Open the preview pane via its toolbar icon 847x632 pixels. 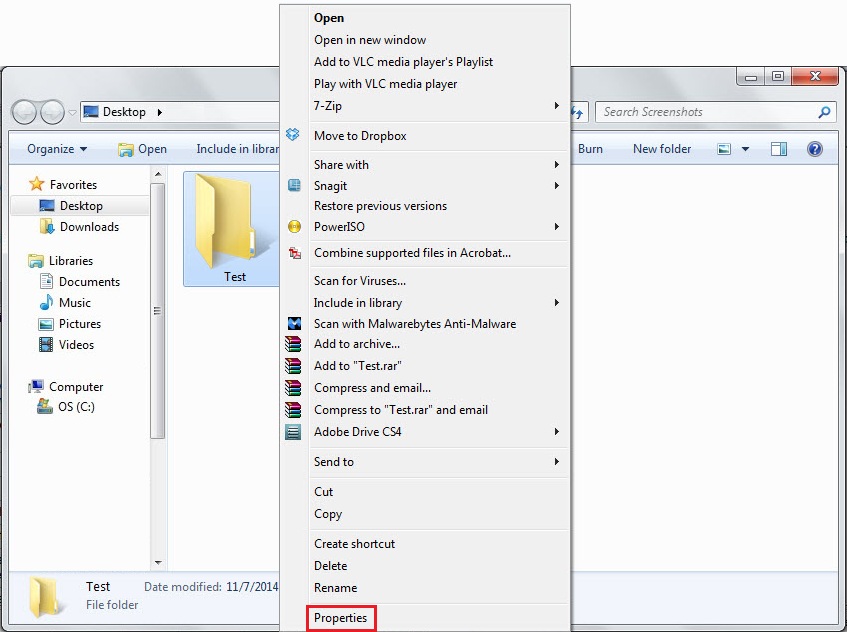778,148
